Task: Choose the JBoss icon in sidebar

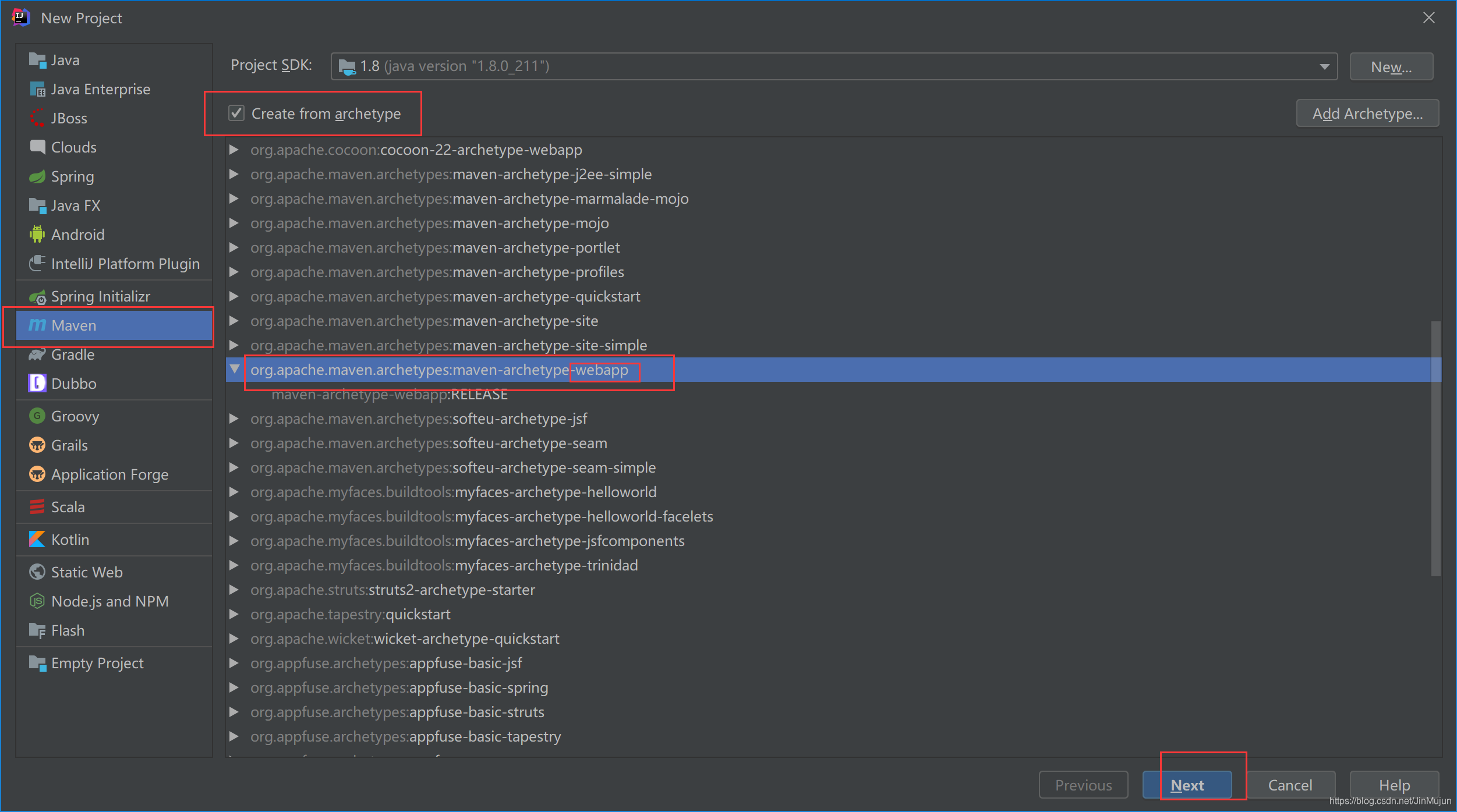Action: coord(37,118)
